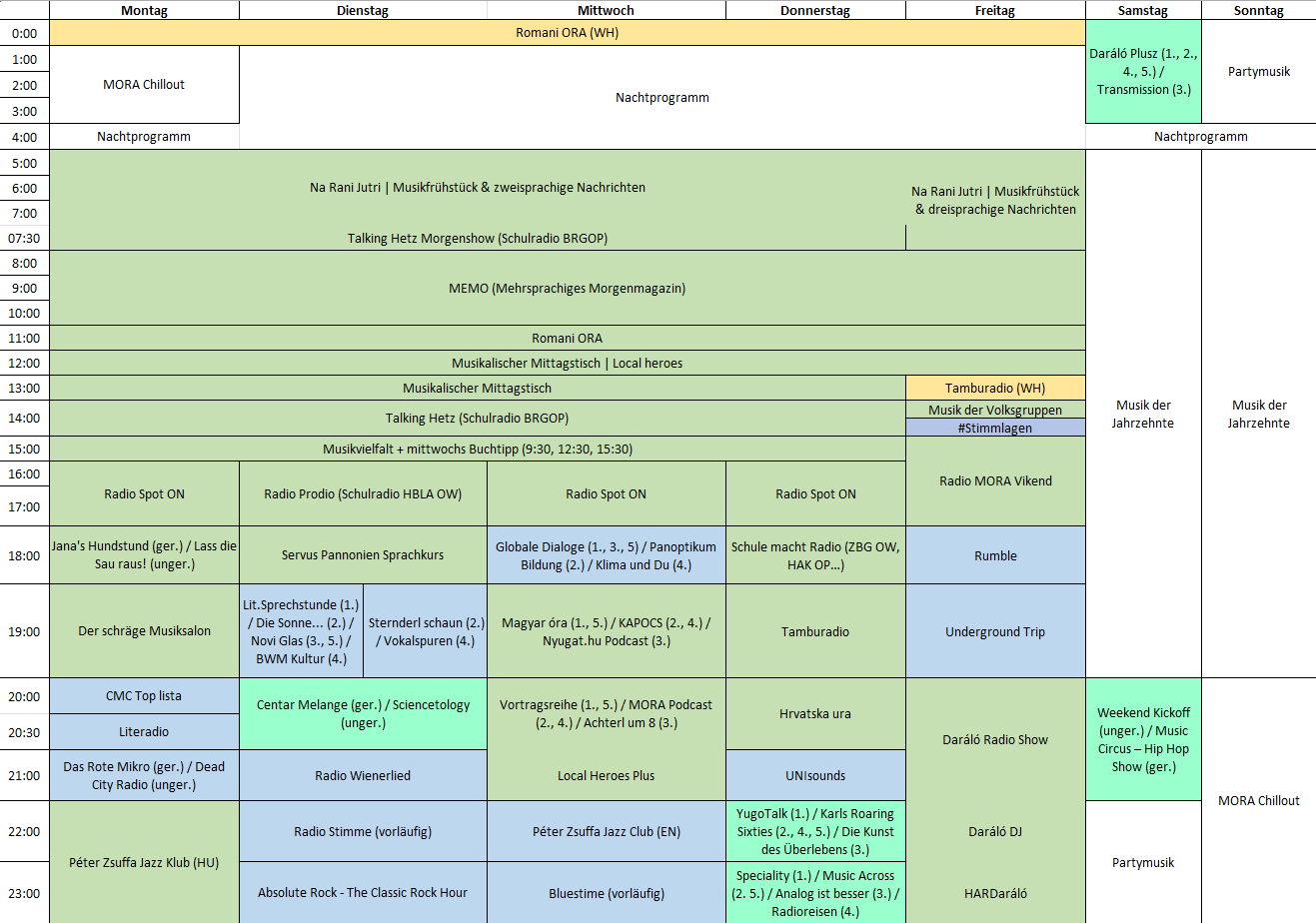Viewport: 1316px width, 923px height.
Task: Click the Sonntag column header
Action: [x=1258, y=10]
